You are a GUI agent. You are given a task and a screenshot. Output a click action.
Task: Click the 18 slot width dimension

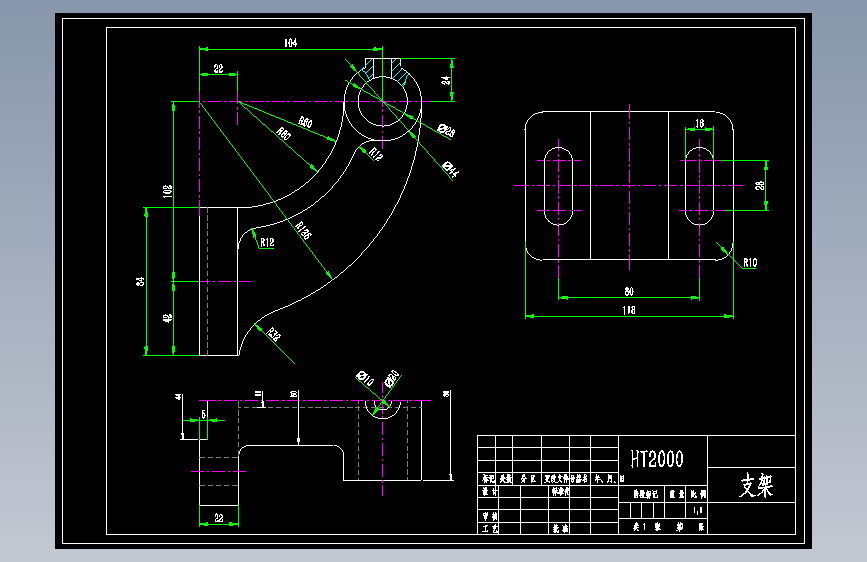click(699, 123)
